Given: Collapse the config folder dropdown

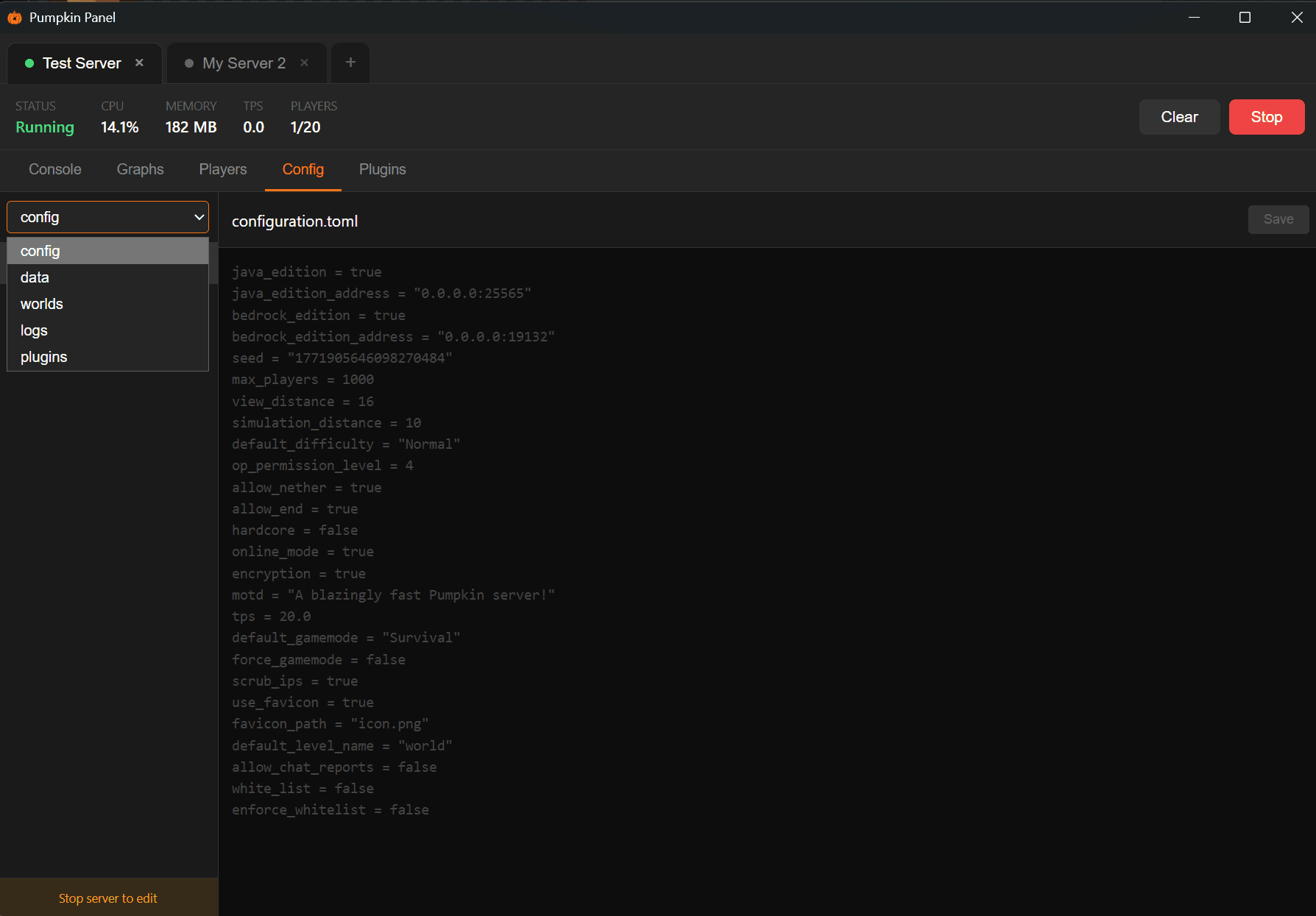Looking at the screenshot, I should click(x=107, y=218).
